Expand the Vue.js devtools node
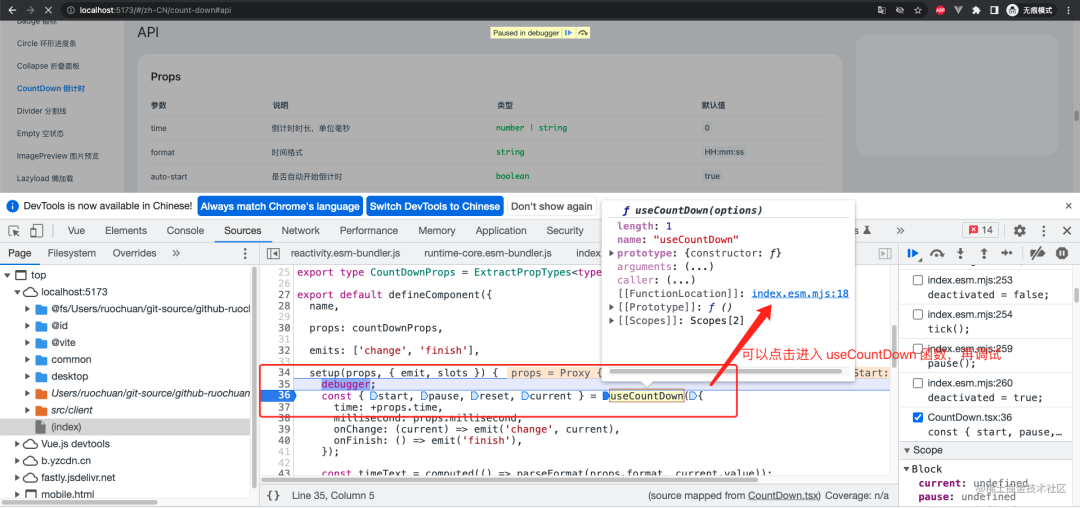Viewport: 1080px width, 508px height. click(18, 443)
